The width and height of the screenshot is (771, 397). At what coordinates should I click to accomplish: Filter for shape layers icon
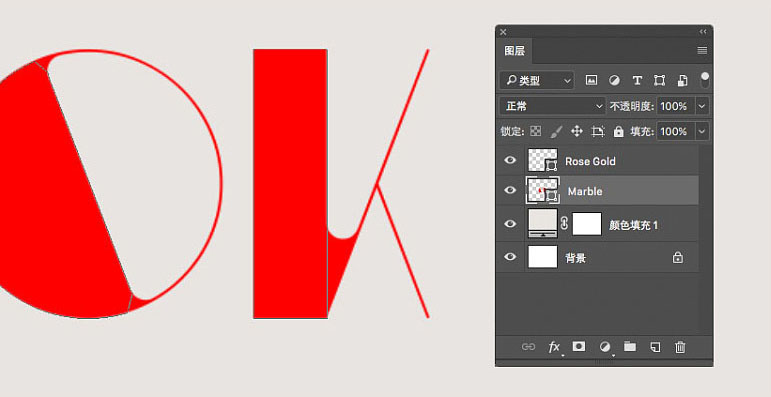[659, 81]
